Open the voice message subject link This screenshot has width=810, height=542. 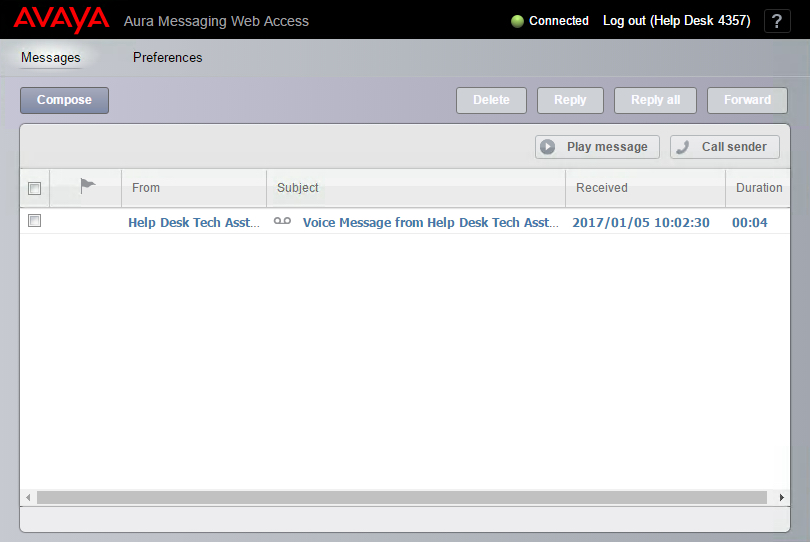coord(430,222)
